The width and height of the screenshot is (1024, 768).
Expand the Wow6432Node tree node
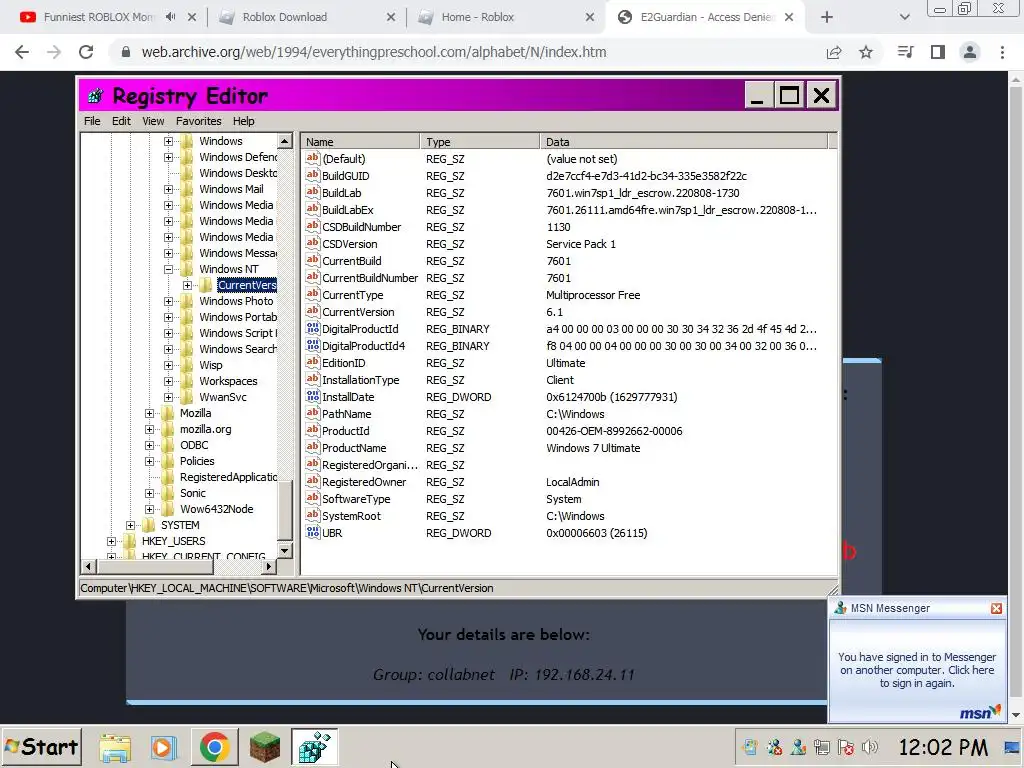pyautogui.click(x=150, y=509)
